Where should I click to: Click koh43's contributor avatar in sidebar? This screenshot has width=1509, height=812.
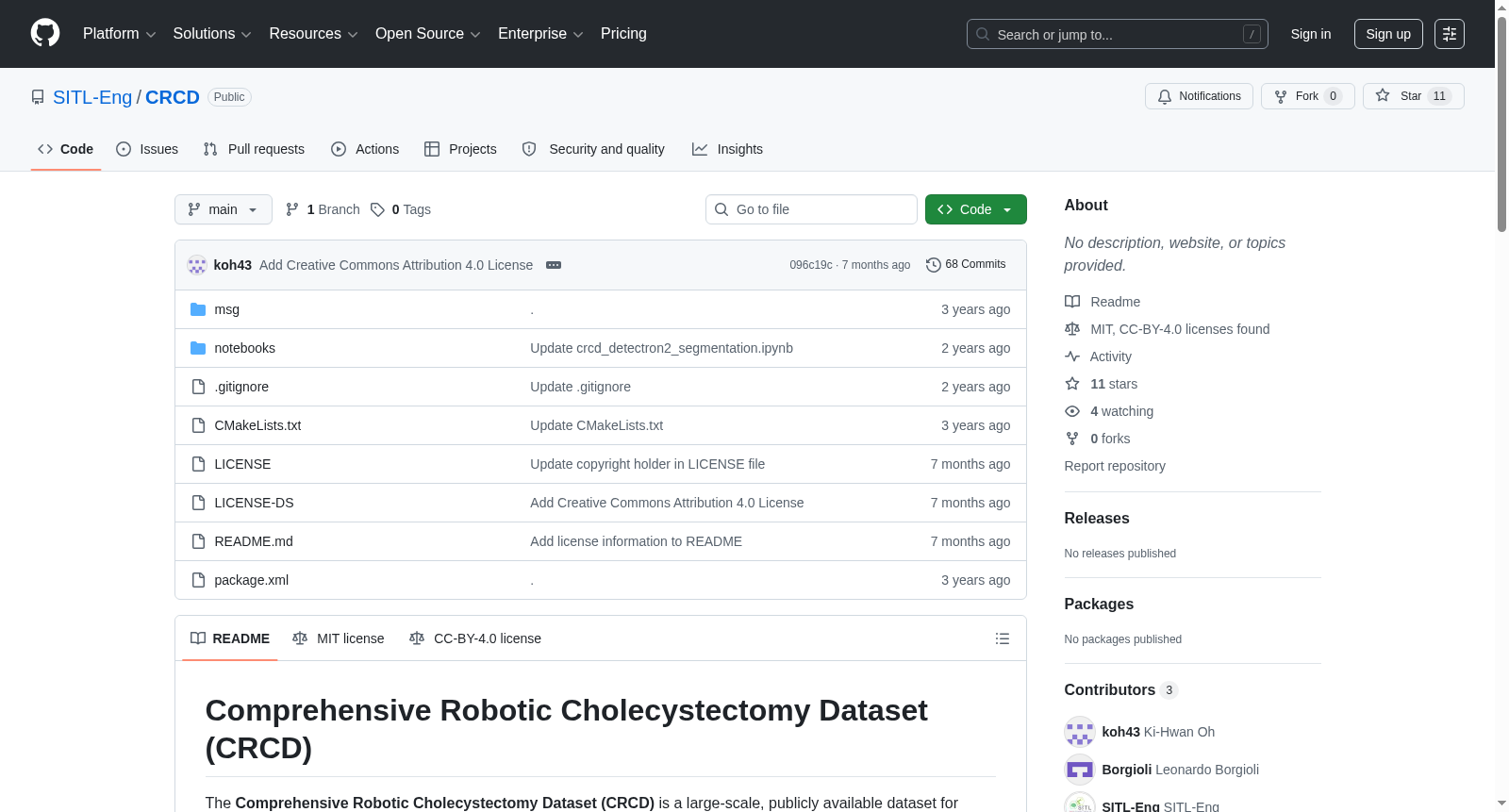(1080, 732)
